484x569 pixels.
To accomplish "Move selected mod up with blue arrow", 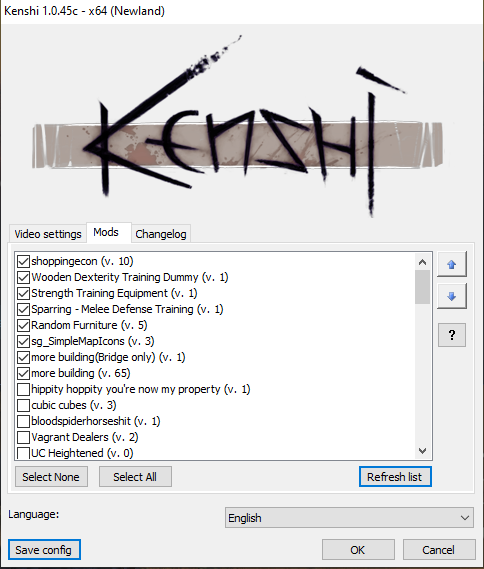I will pos(452,265).
